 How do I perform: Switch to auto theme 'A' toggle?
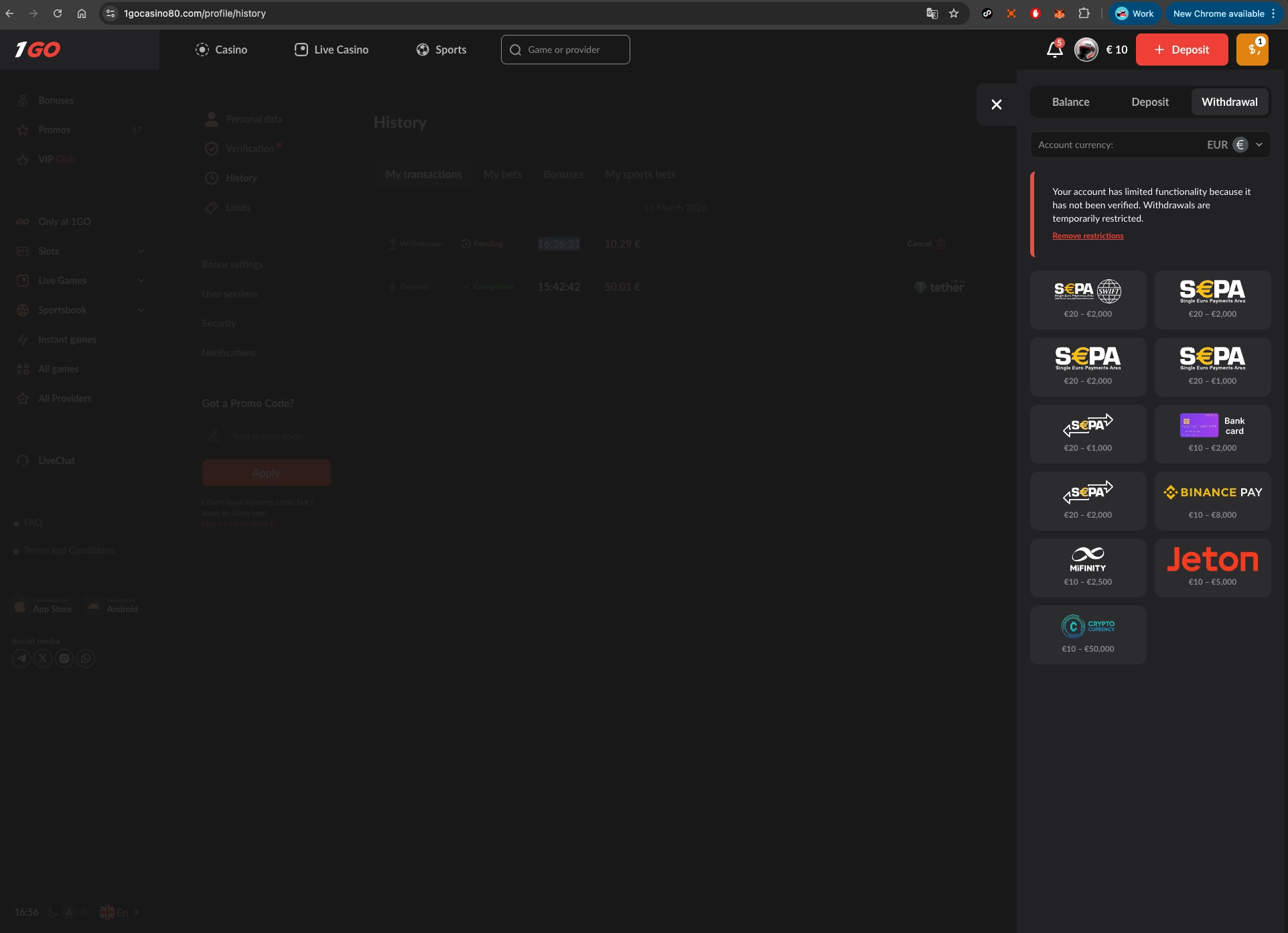pos(68,912)
